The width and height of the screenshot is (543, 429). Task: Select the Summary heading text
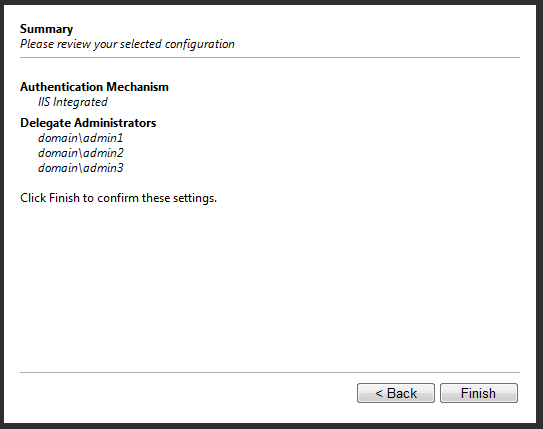tap(46, 29)
